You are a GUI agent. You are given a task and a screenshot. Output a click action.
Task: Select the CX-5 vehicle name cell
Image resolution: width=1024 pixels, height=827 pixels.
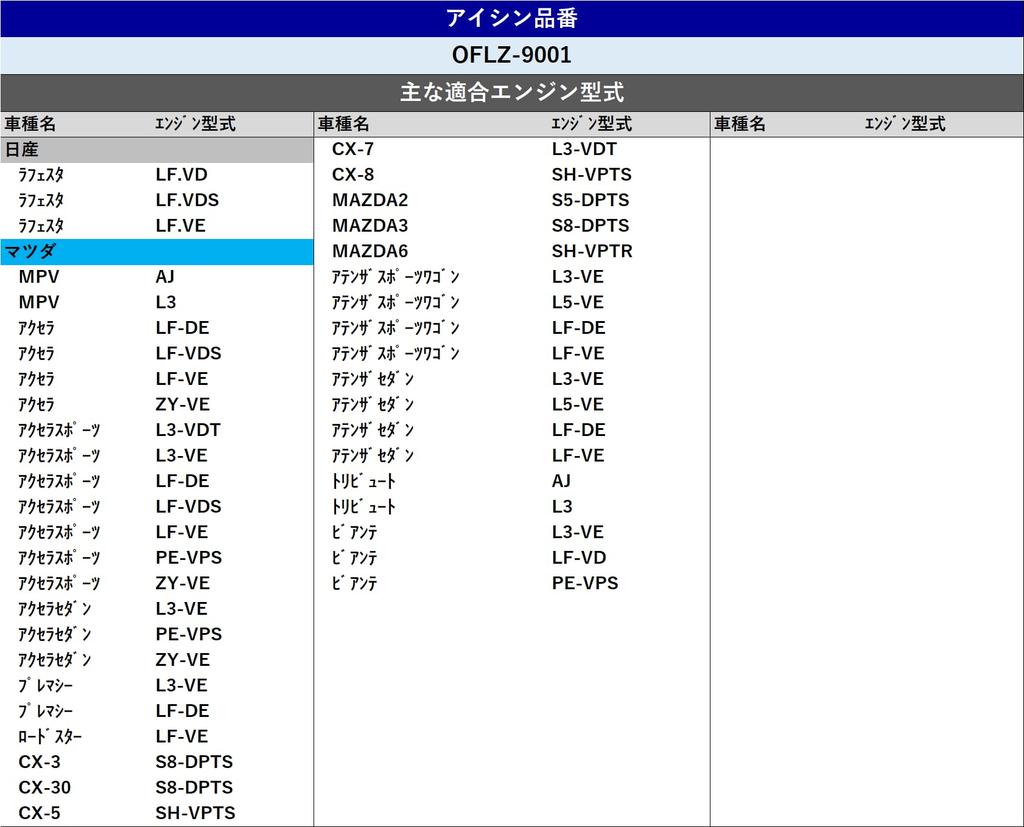pyautogui.click(x=39, y=813)
